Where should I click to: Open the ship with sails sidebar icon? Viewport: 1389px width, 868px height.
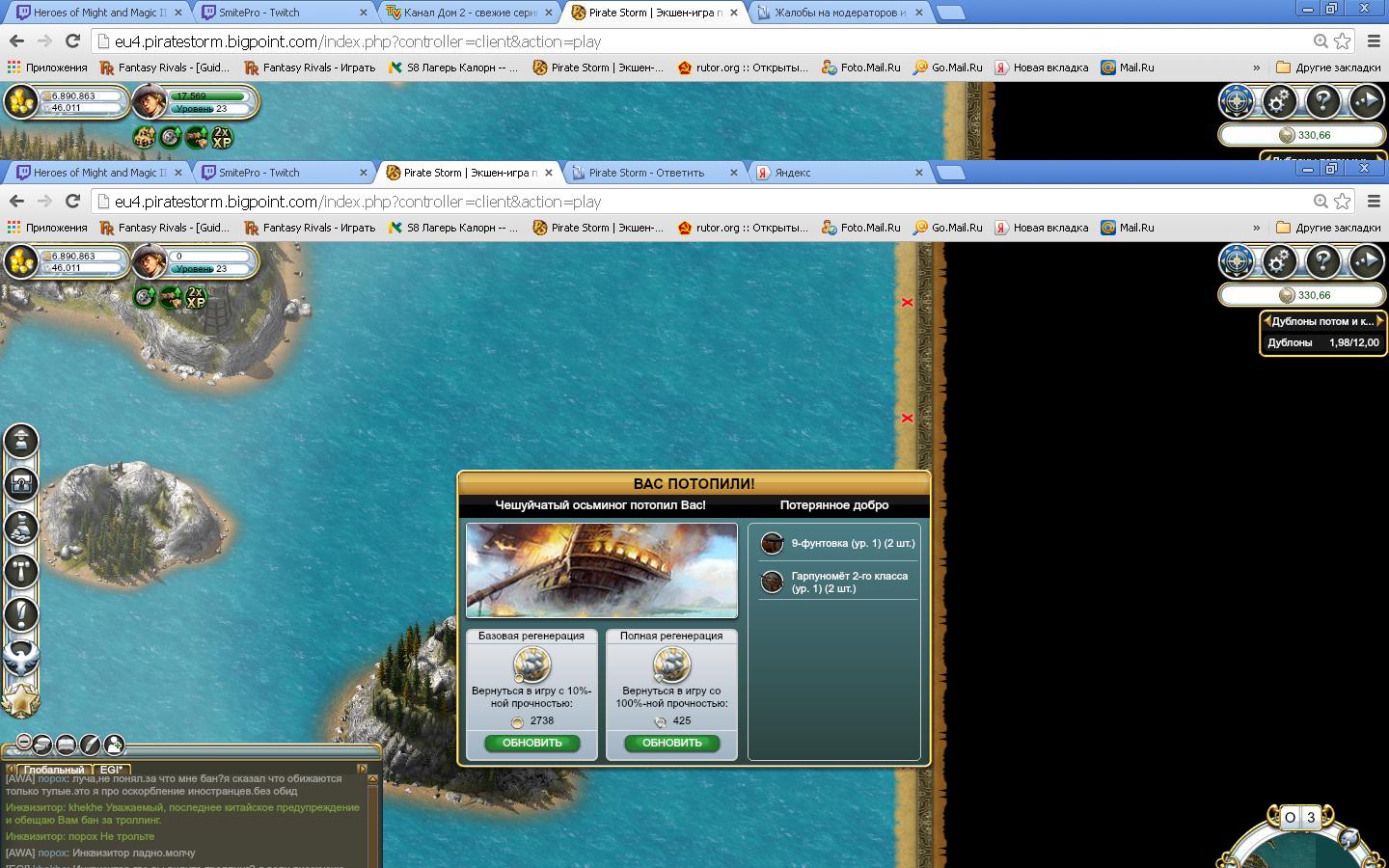coord(21,528)
